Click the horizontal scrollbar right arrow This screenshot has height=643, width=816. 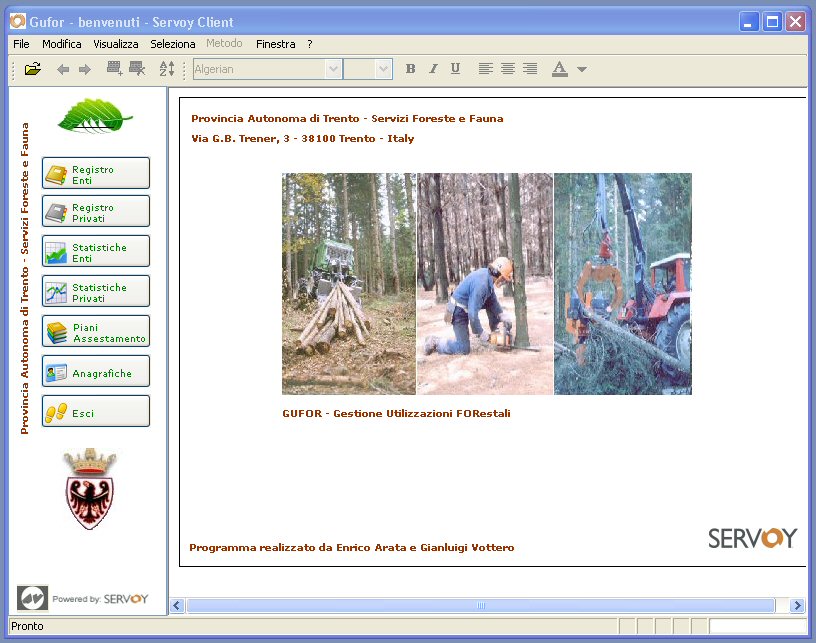[x=797, y=606]
